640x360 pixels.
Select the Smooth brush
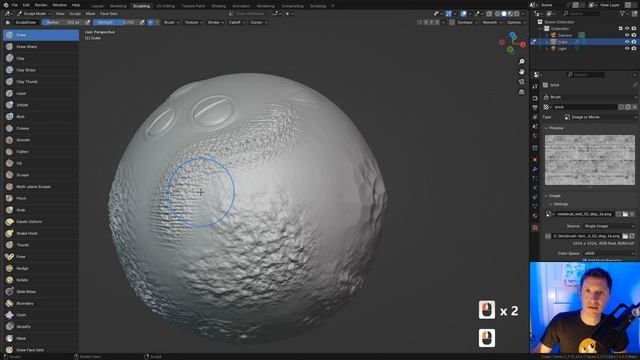coord(41,140)
